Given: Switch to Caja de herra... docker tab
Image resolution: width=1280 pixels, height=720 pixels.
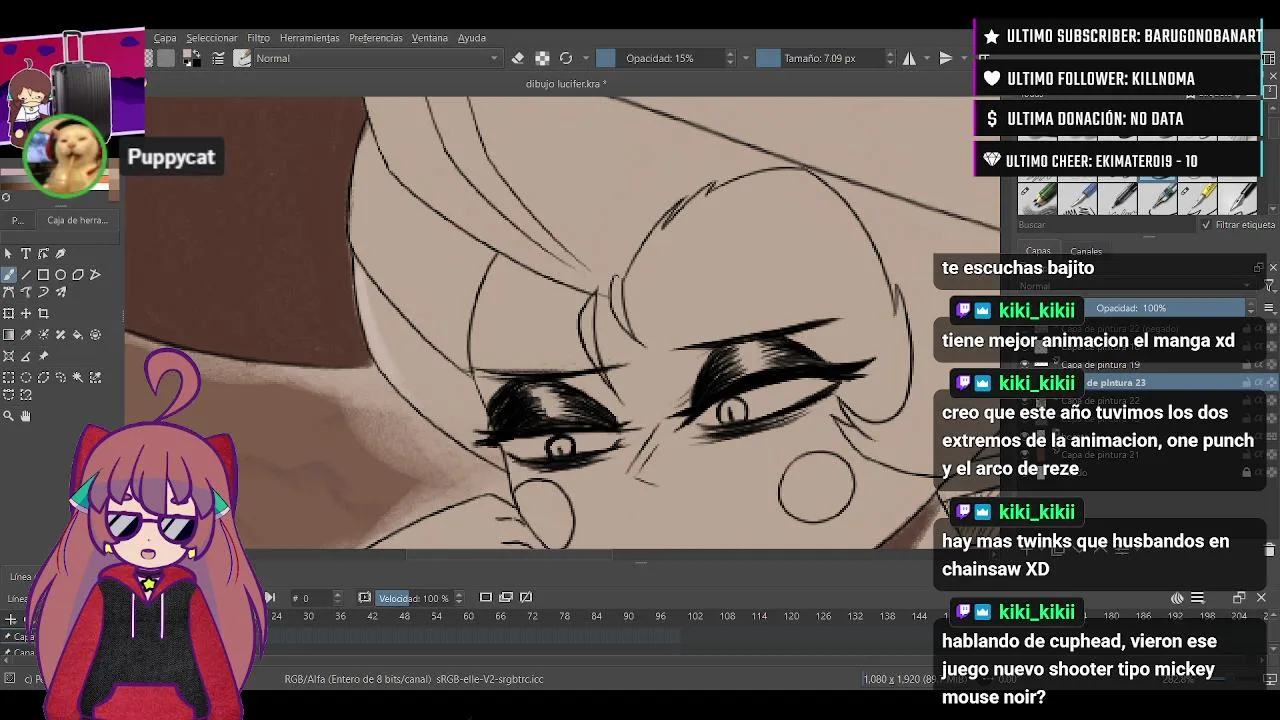Looking at the screenshot, I should (x=78, y=220).
